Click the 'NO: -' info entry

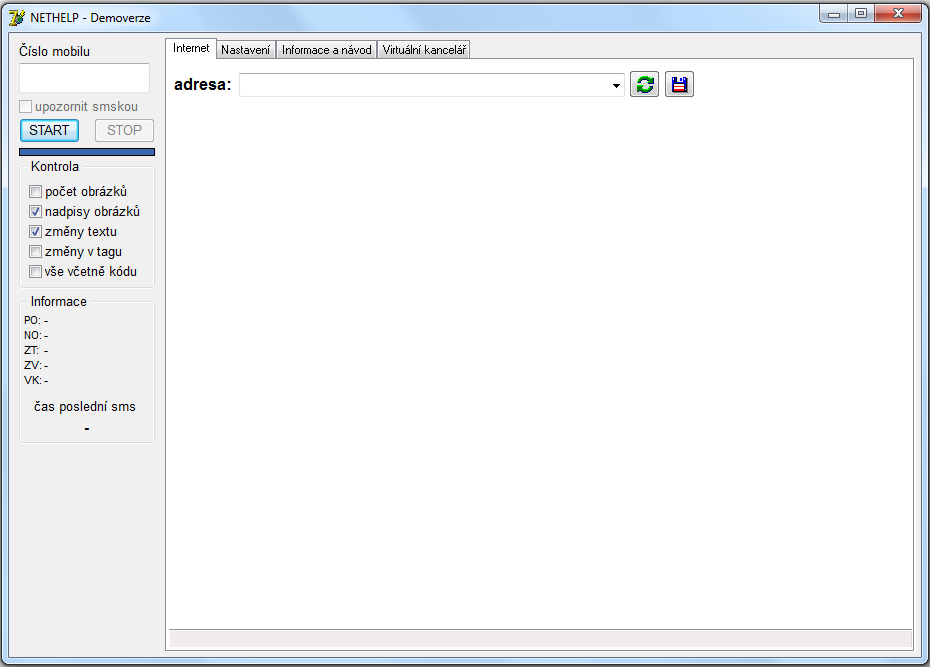[36, 336]
